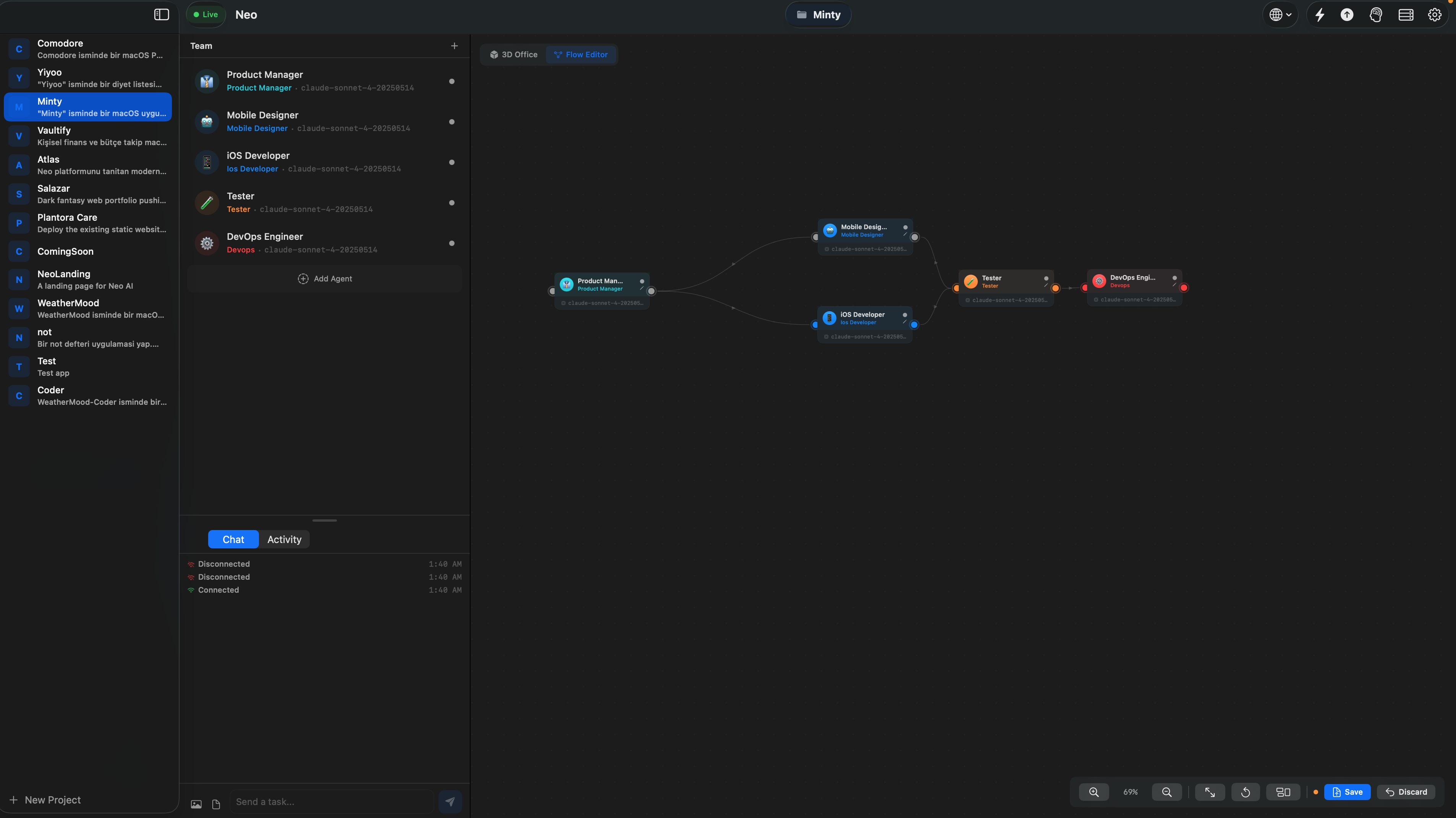The width and height of the screenshot is (1456, 818).
Task: Toggle Product Manager status dot in Team
Action: [451, 81]
